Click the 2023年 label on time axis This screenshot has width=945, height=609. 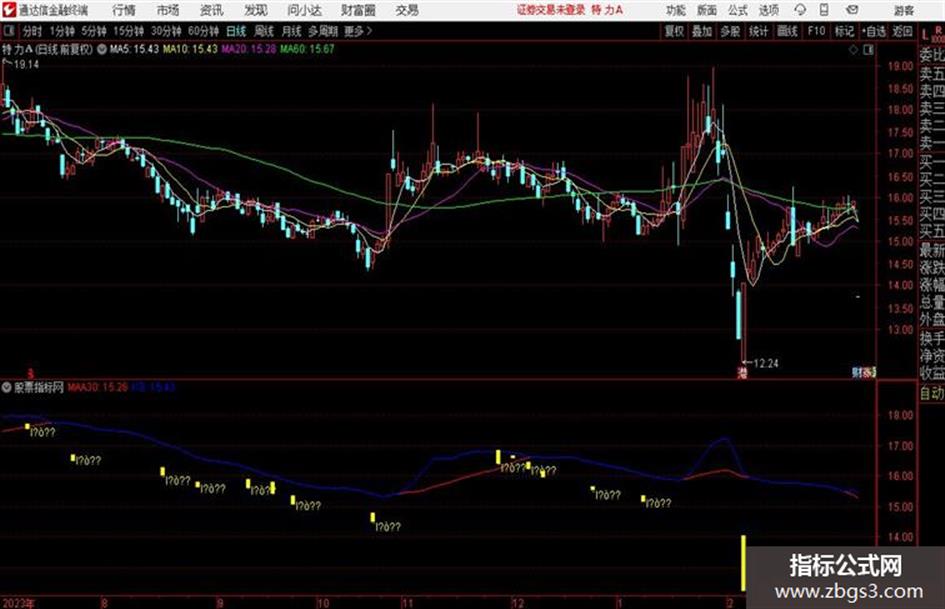(18, 603)
